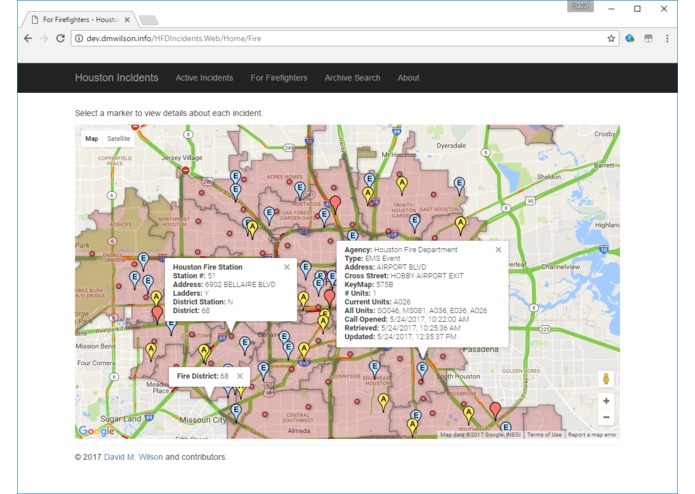
Task: Click 'Call Opened' timestamp line
Action: [x=406, y=319]
